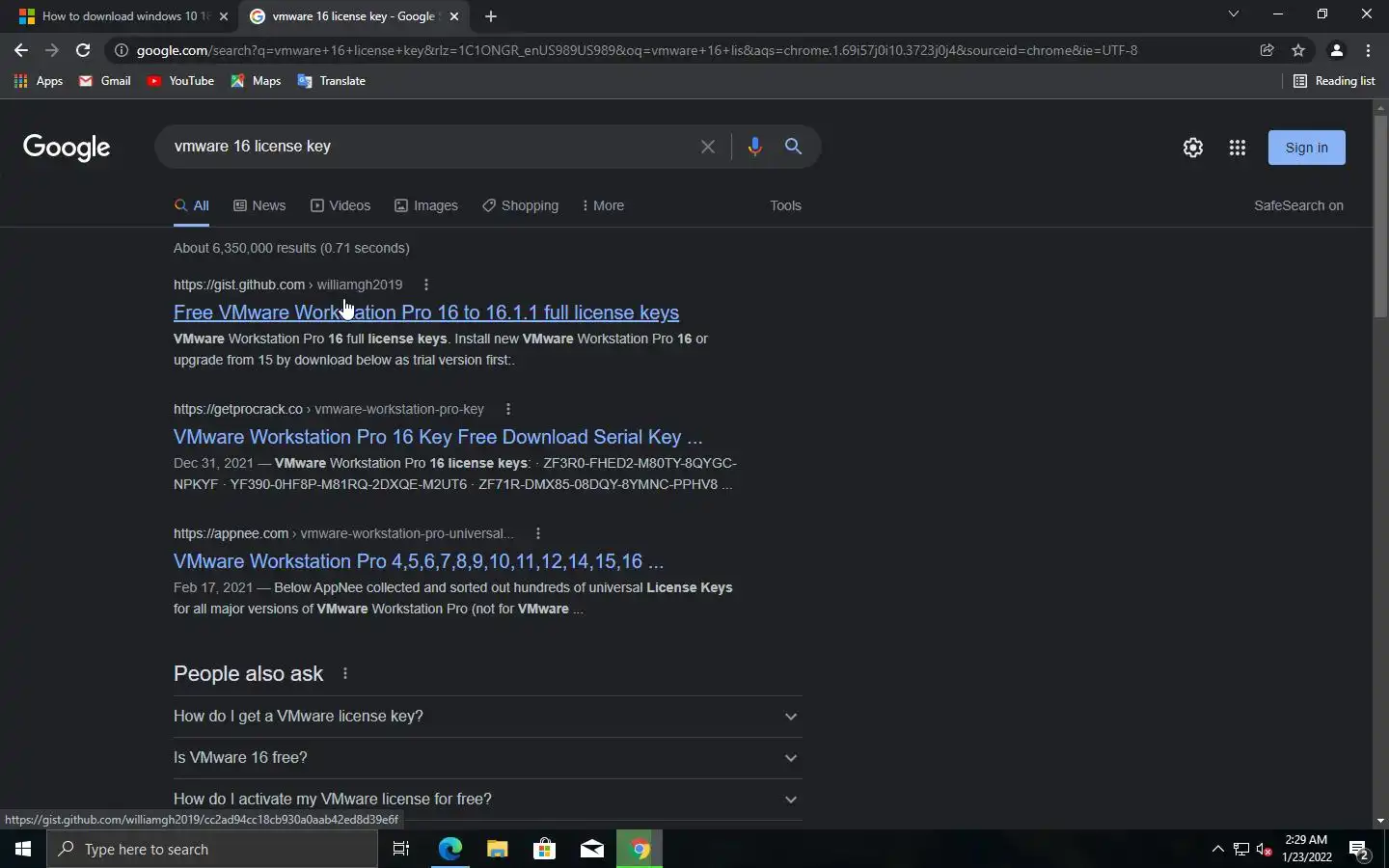Click inside the Google search input field

tap(429, 147)
